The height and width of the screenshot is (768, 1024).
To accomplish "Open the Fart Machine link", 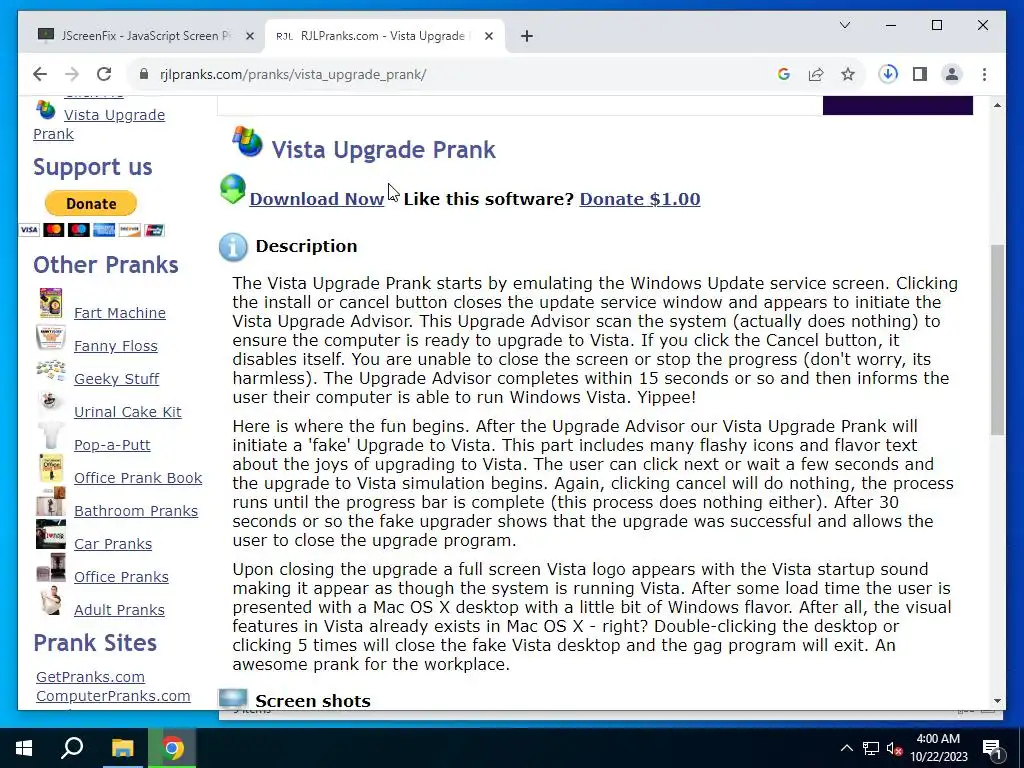I will coord(120,313).
